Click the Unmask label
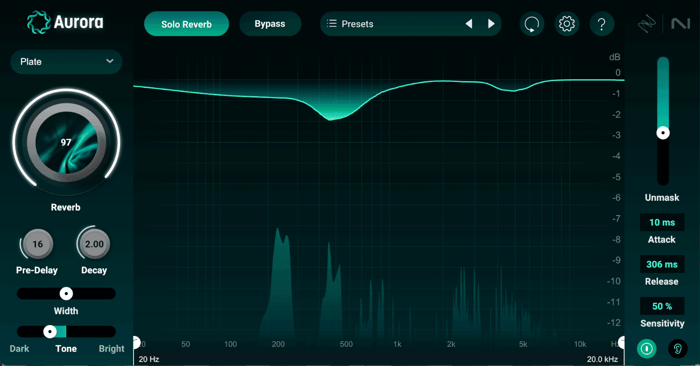This screenshot has height=366, width=700. pyautogui.click(x=662, y=198)
